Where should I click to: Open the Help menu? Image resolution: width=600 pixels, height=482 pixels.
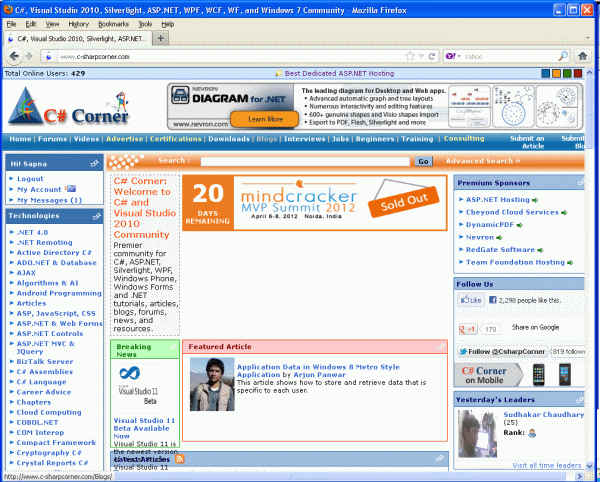168,24
